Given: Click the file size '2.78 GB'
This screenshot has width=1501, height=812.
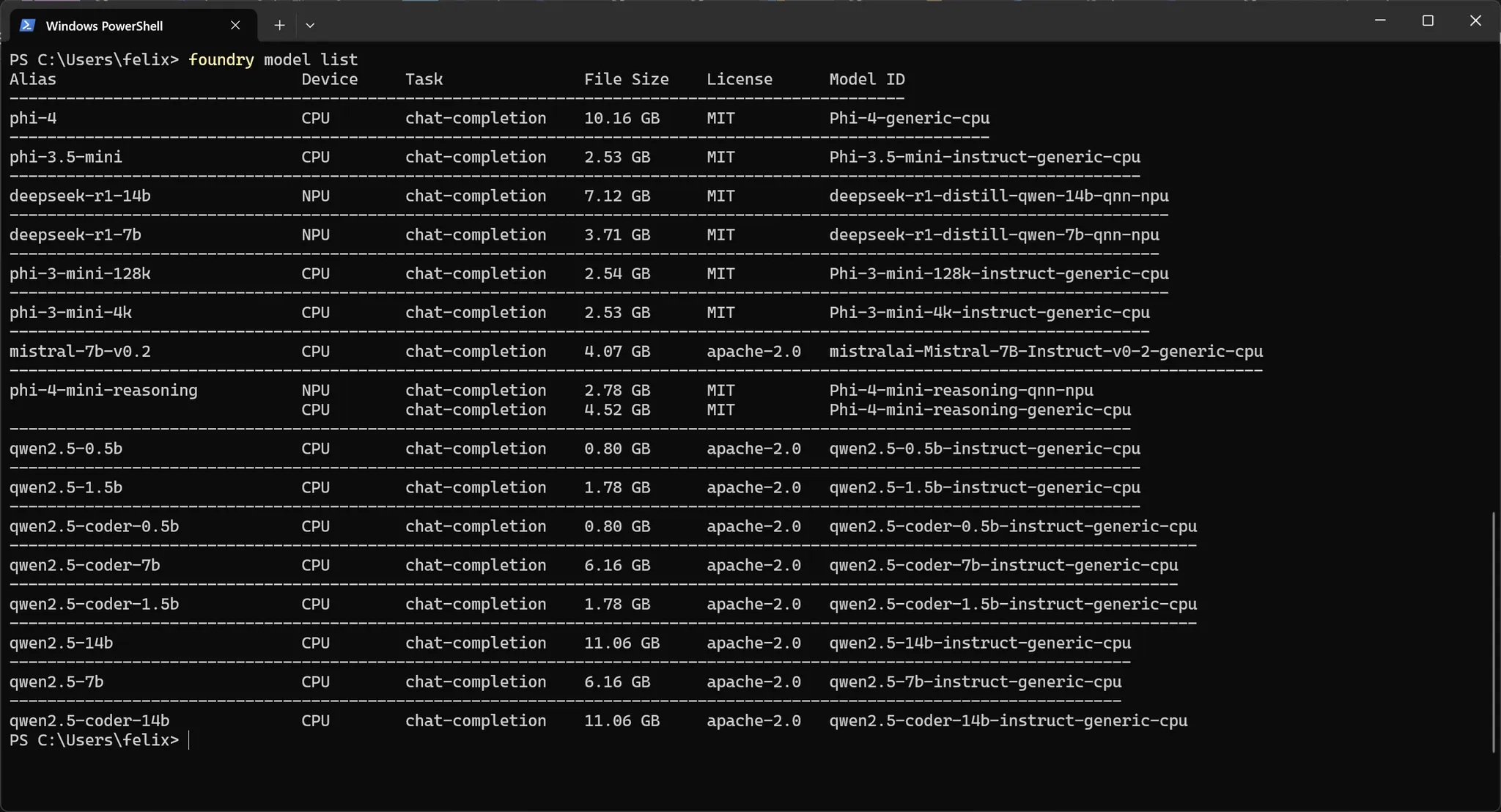Looking at the screenshot, I should 617,391.
